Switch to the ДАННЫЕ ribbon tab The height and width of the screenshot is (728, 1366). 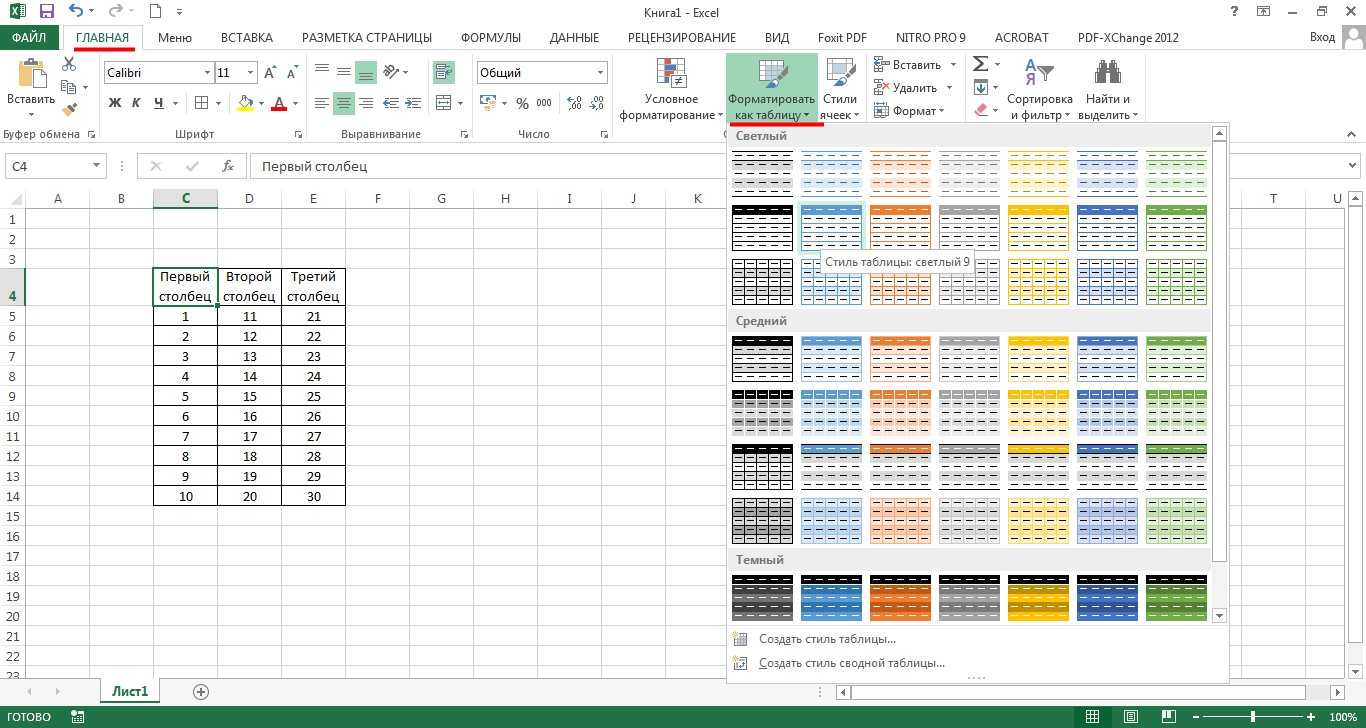pos(574,38)
